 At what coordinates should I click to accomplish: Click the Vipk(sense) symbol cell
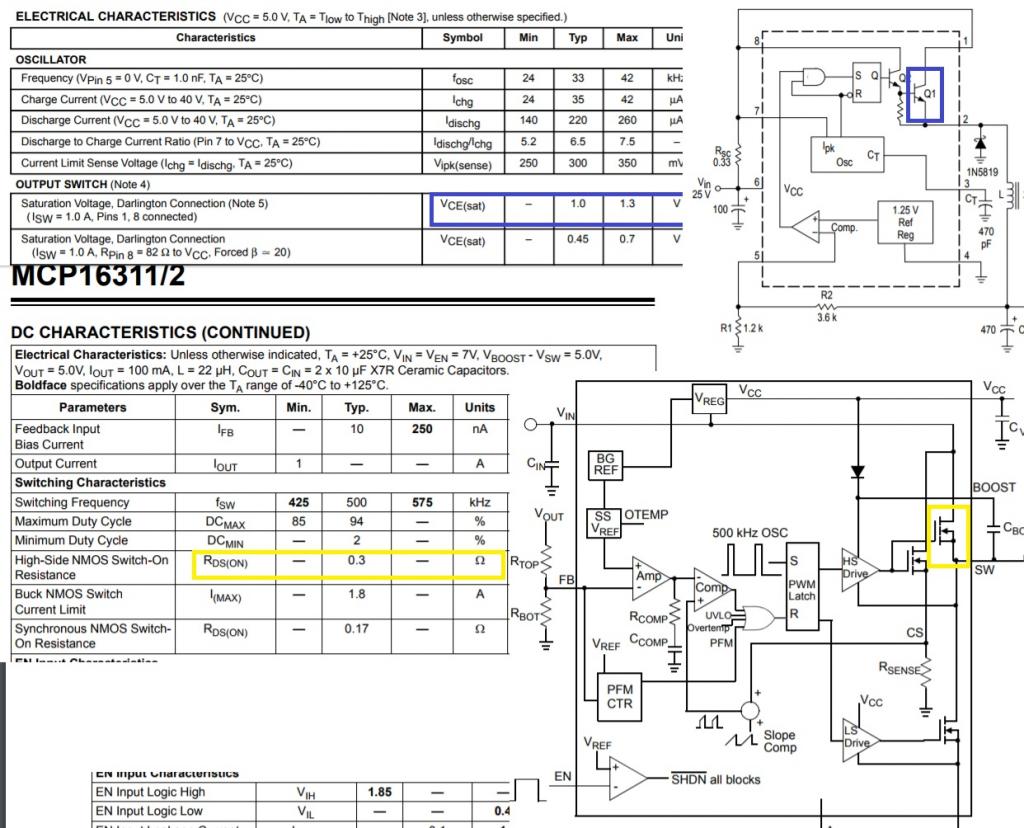(x=462, y=165)
